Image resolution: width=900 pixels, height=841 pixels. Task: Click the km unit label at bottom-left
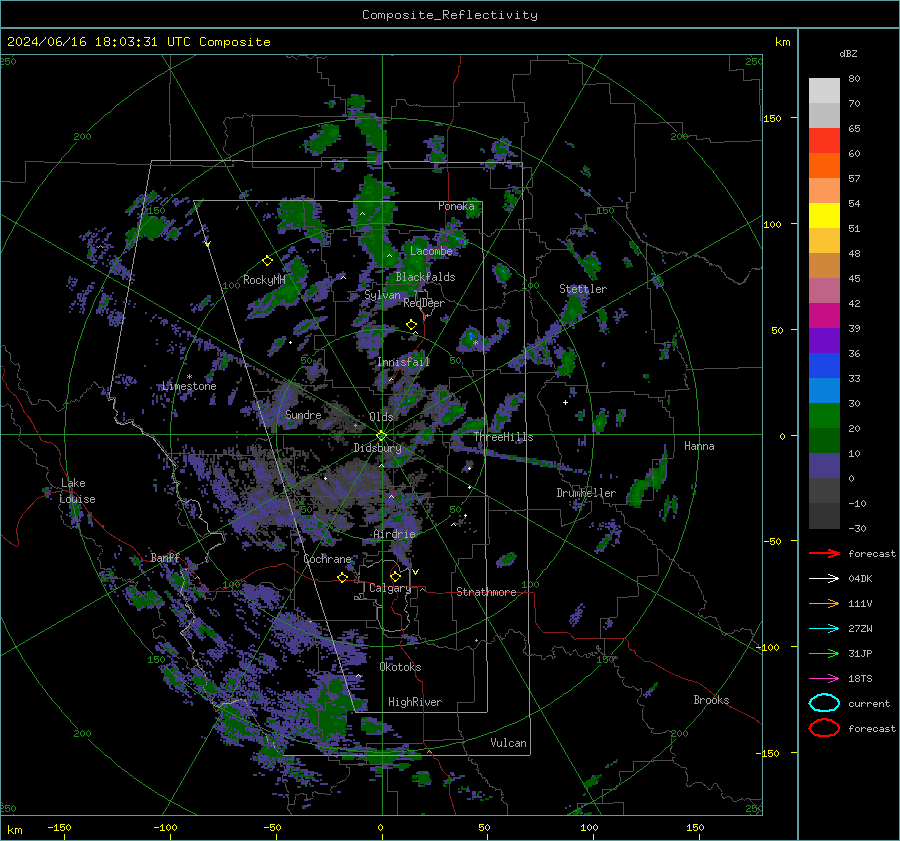14,830
